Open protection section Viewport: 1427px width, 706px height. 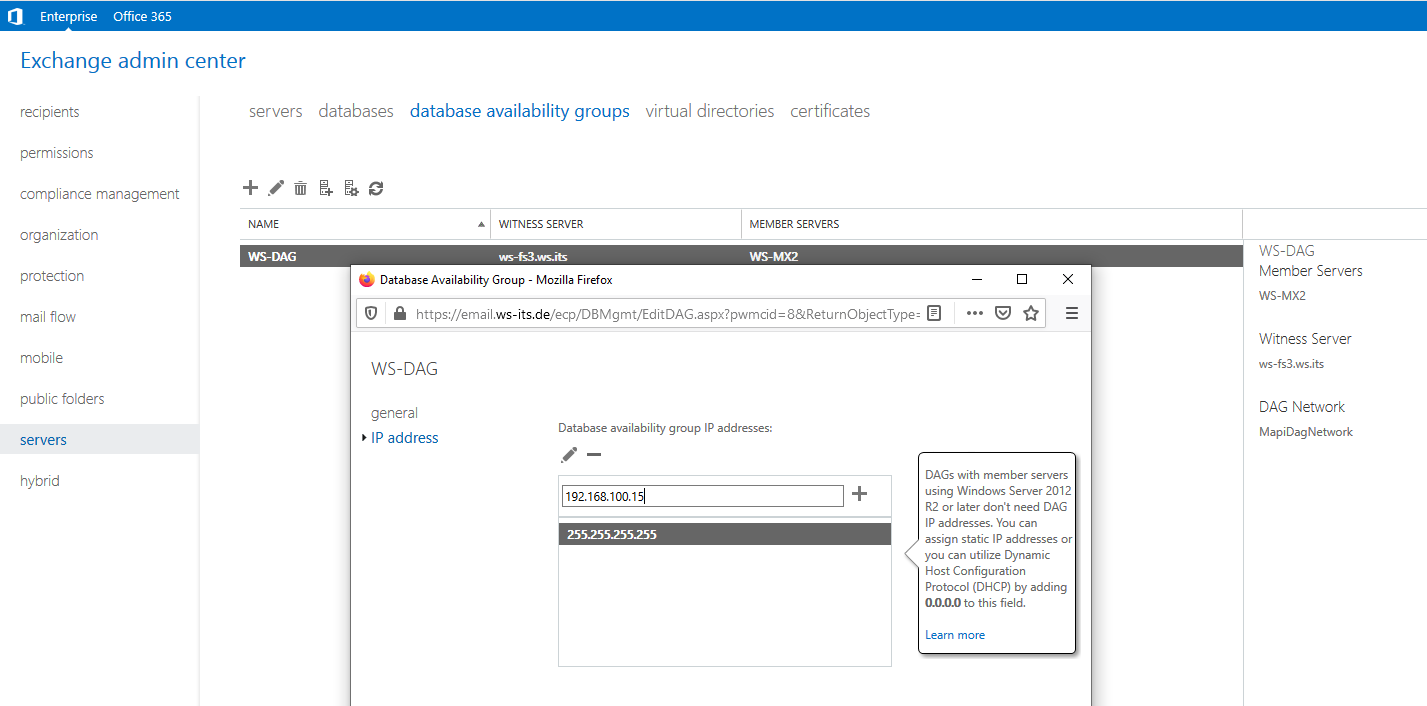tap(52, 276)
